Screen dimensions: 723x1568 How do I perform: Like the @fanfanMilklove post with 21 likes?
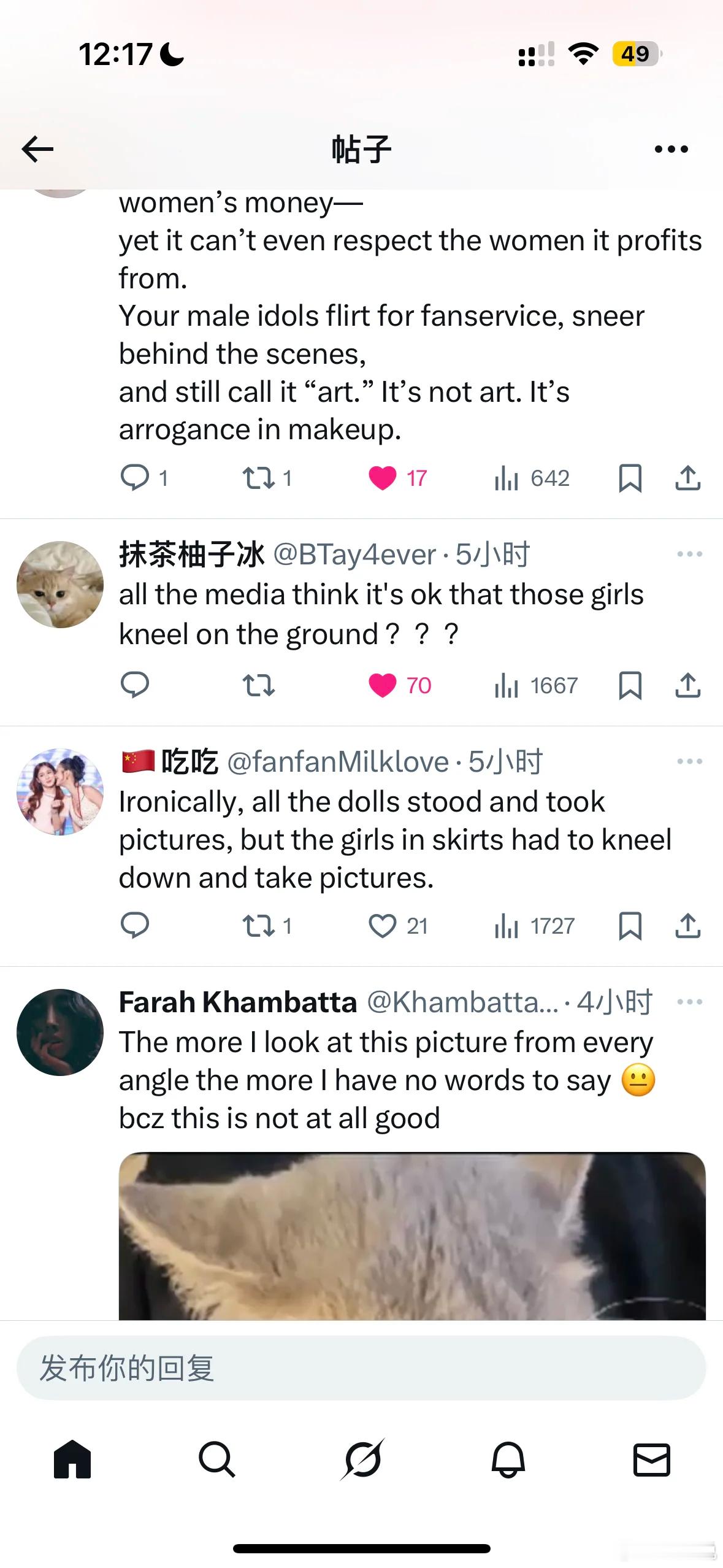pos(383,926)
